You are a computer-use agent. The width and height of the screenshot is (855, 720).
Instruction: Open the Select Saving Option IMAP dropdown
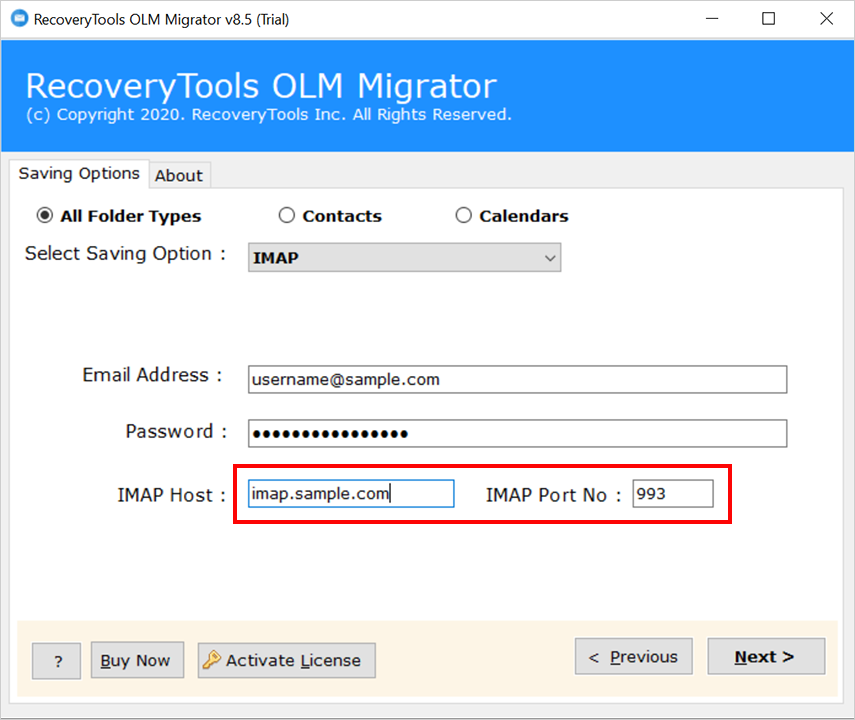pyautogui.click(x=404, y=257)
